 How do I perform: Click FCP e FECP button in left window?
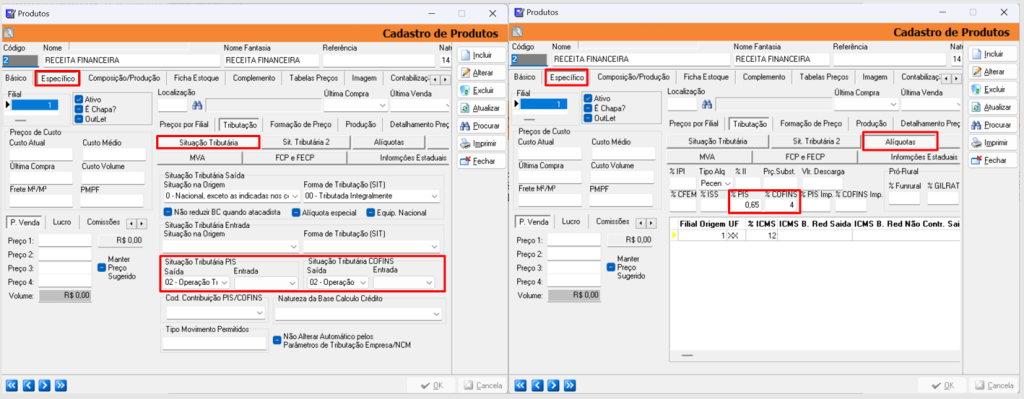click(x=295, y=157)
